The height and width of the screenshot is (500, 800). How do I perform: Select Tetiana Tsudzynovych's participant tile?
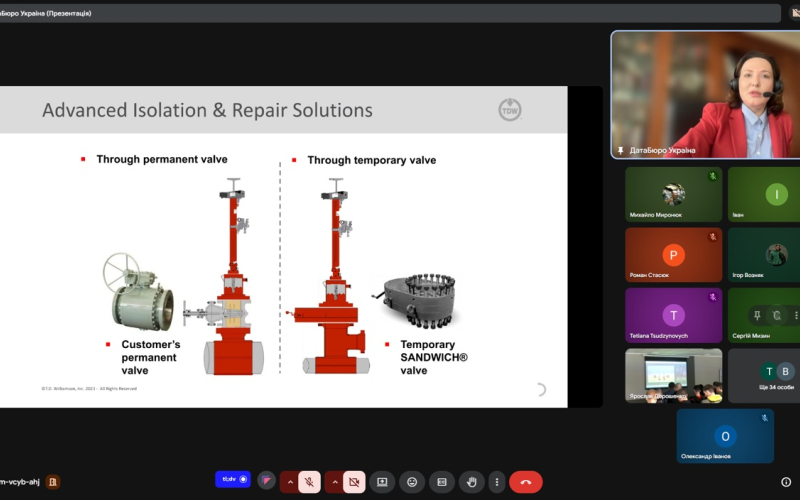(x=673, y=316)
